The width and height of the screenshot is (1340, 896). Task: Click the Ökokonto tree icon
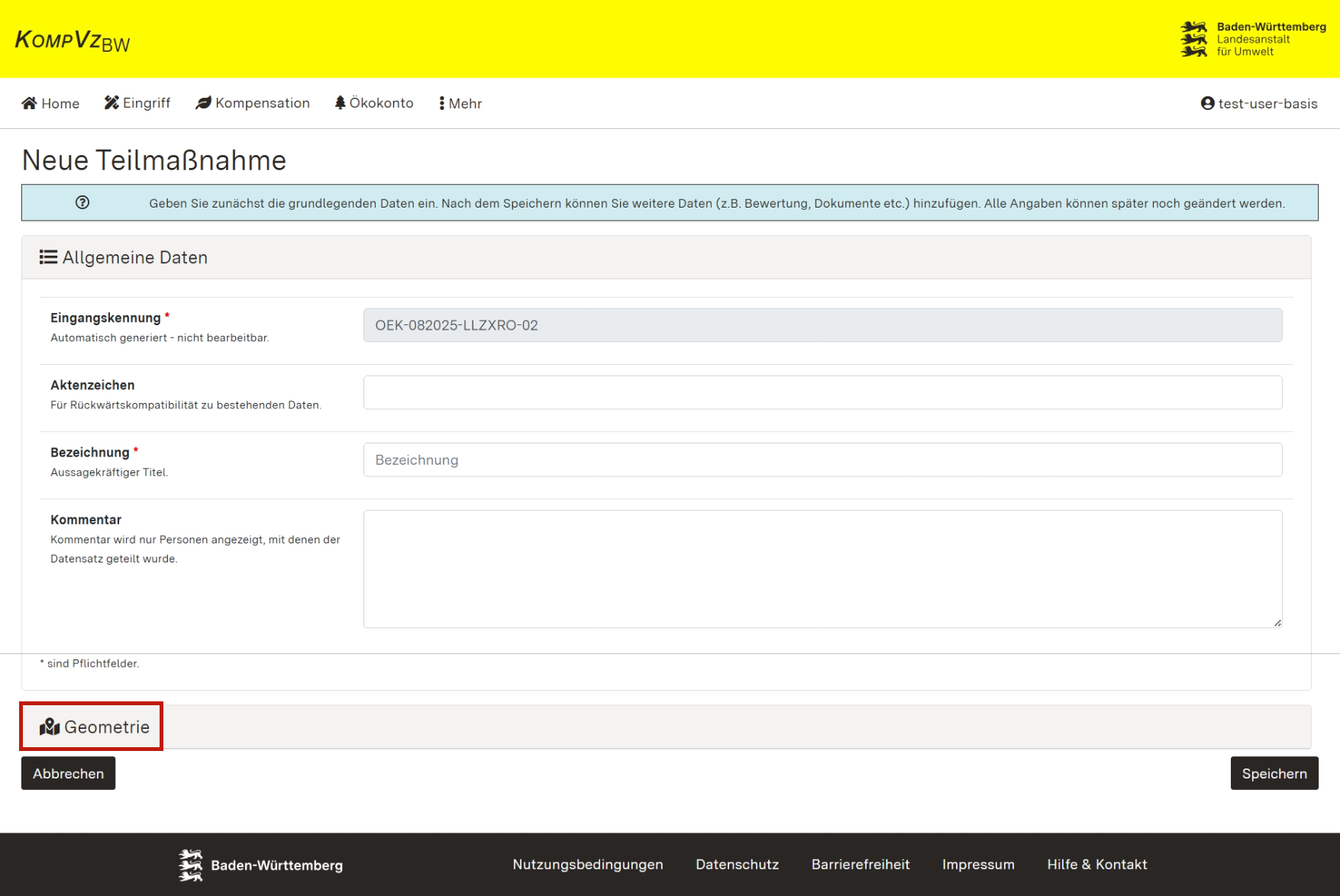pos(340,103)
